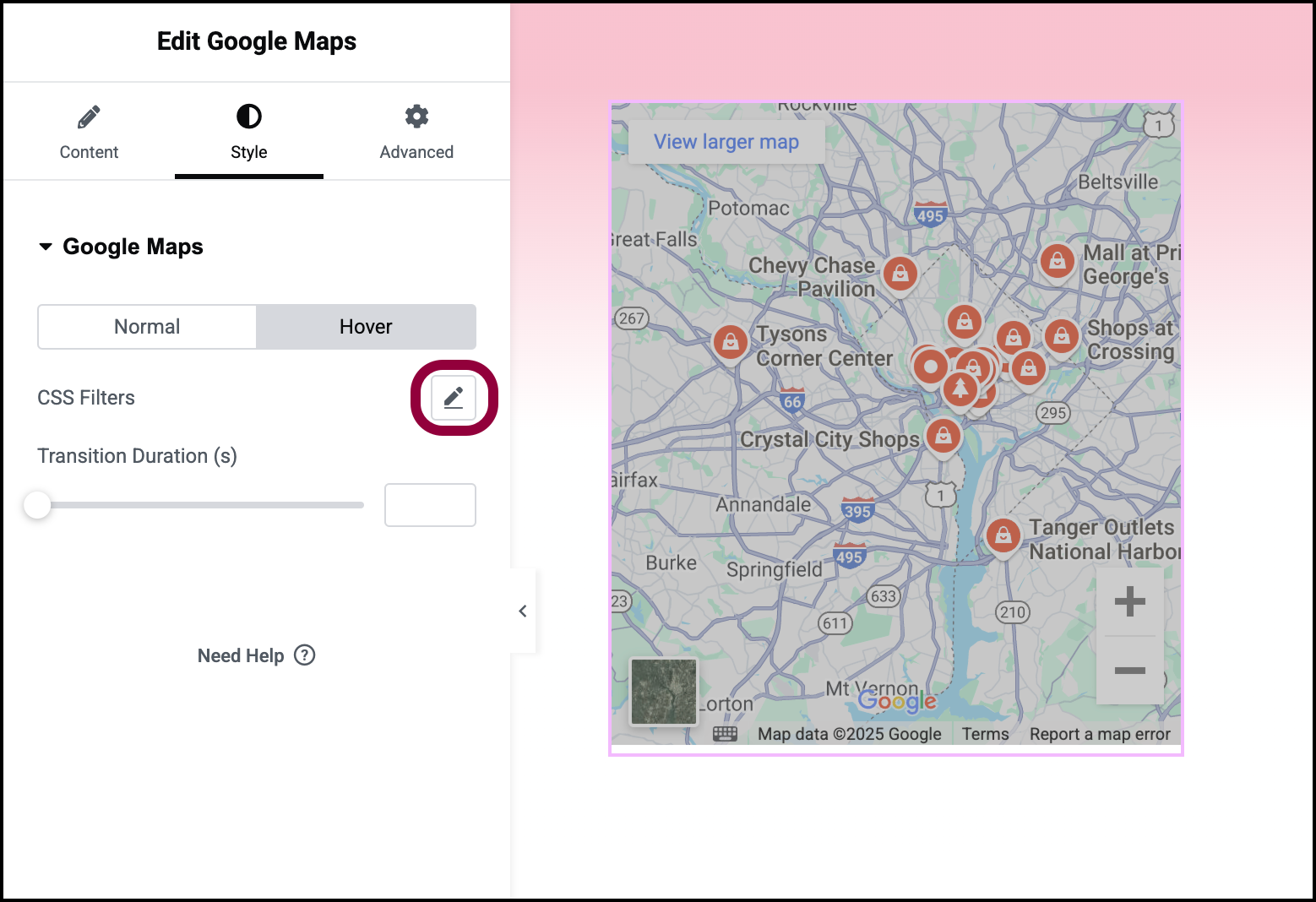Viewport: 1316px width, 902px height.
Task: Zoom out on the map with minus button
Action: pyautogui.click(x=1129, y=671)
